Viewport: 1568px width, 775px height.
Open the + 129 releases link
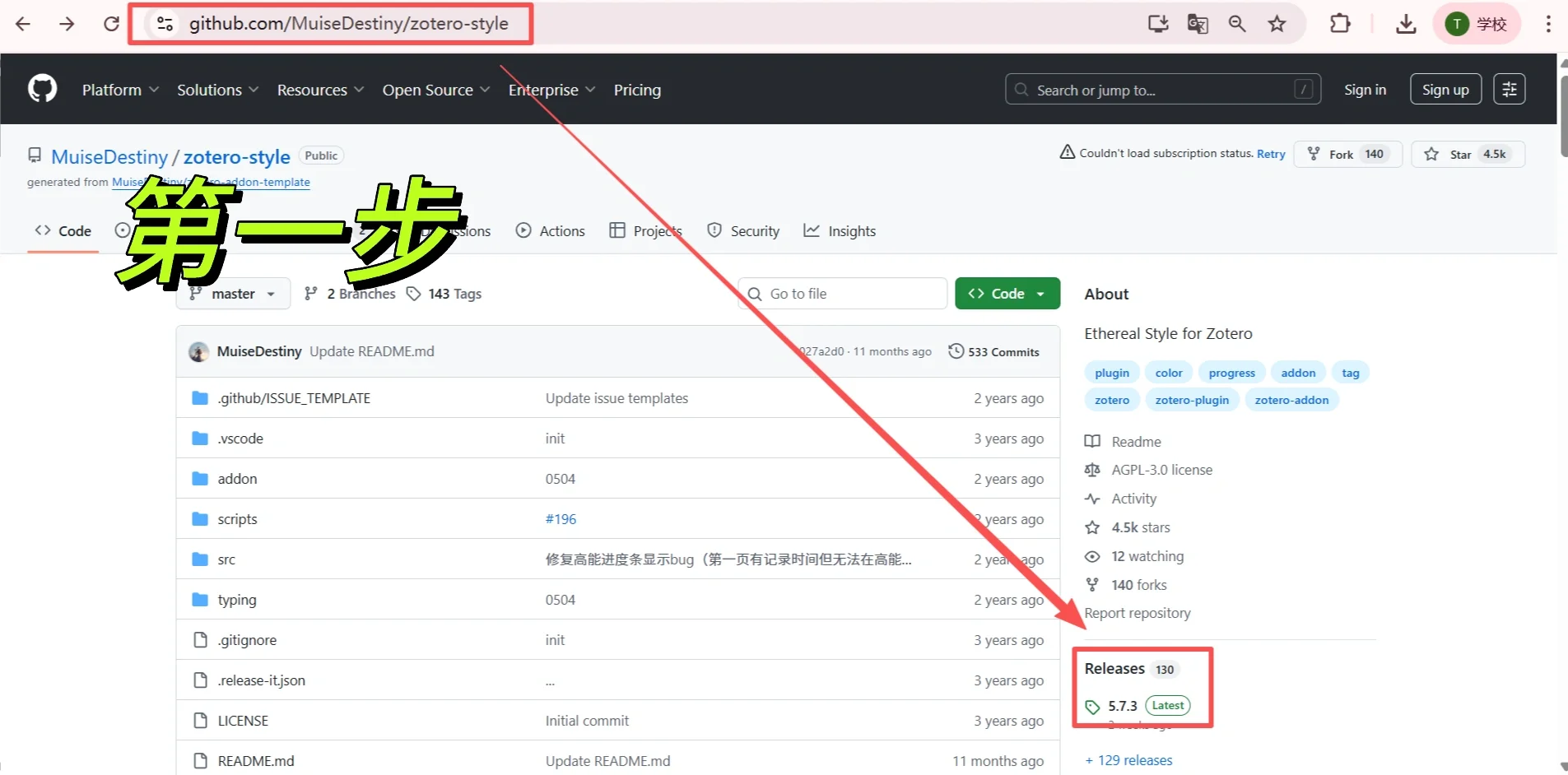click(1128, 760)
